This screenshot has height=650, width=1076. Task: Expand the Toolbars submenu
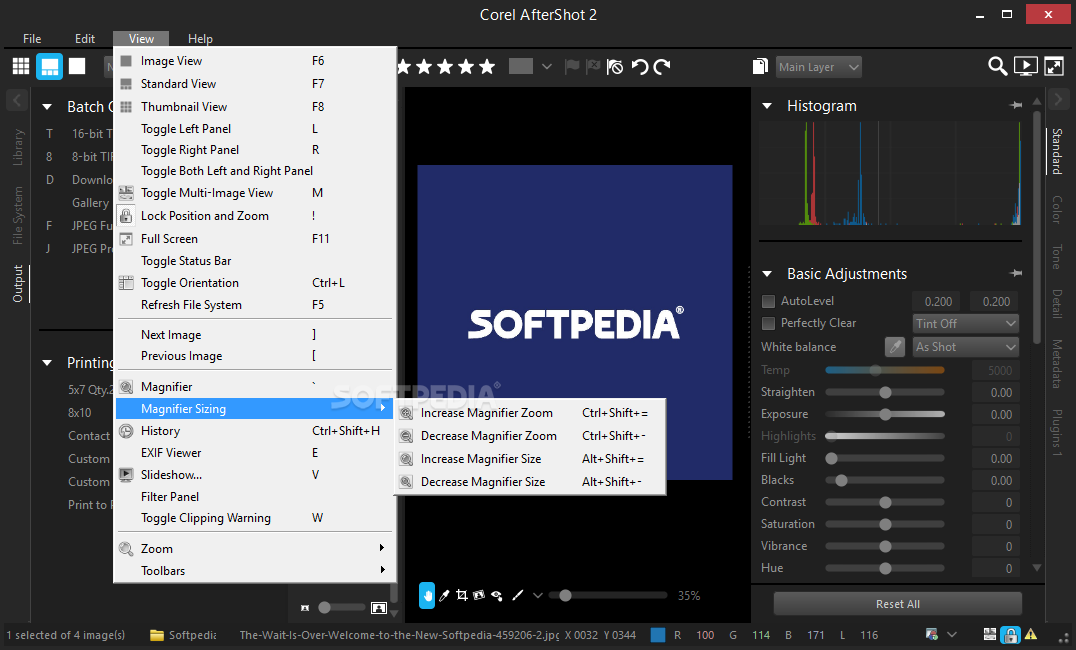256,570
